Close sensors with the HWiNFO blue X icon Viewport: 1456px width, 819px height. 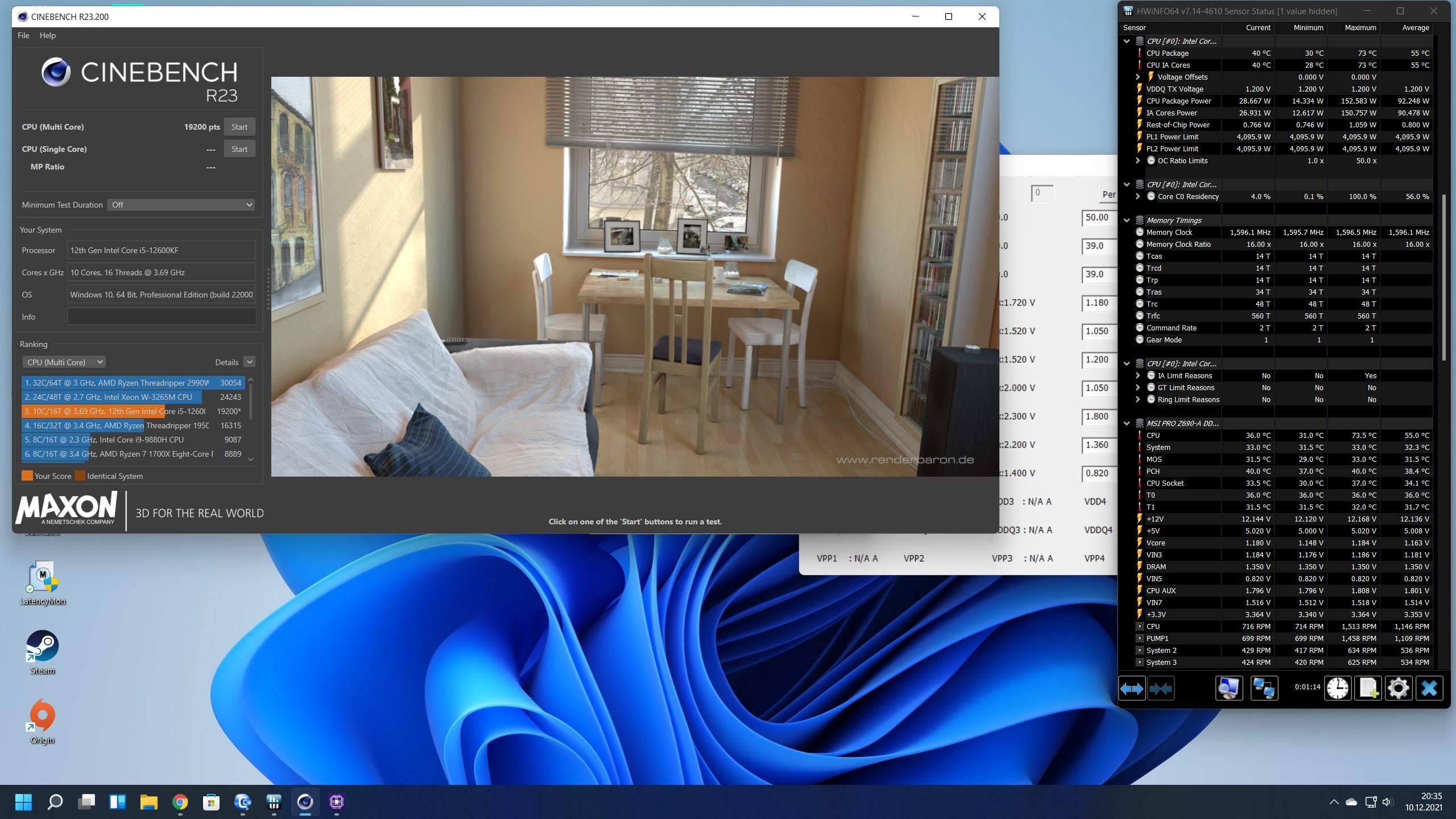[x=1429, y=689]
